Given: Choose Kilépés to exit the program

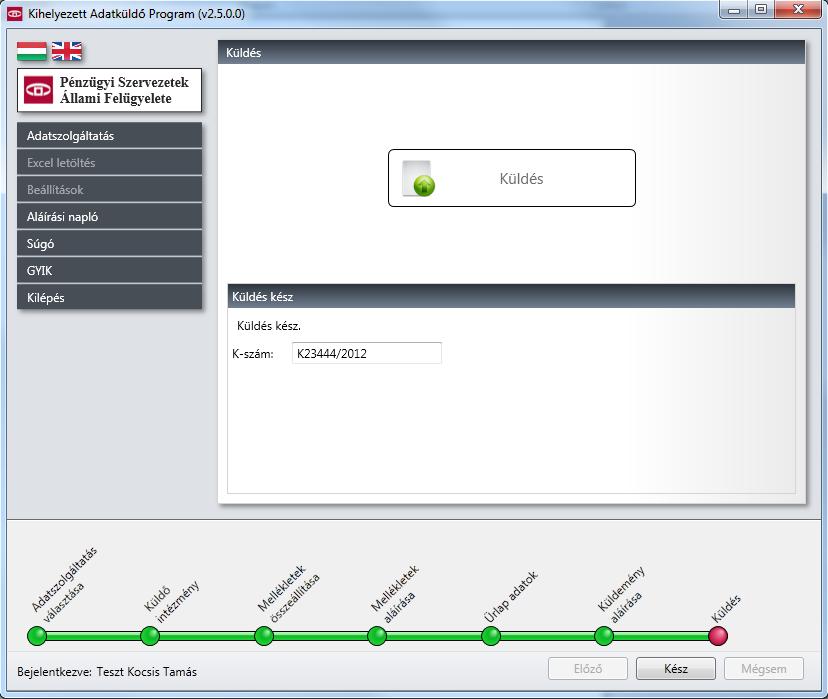Looking at the screenshot, I should pos(109,297).
